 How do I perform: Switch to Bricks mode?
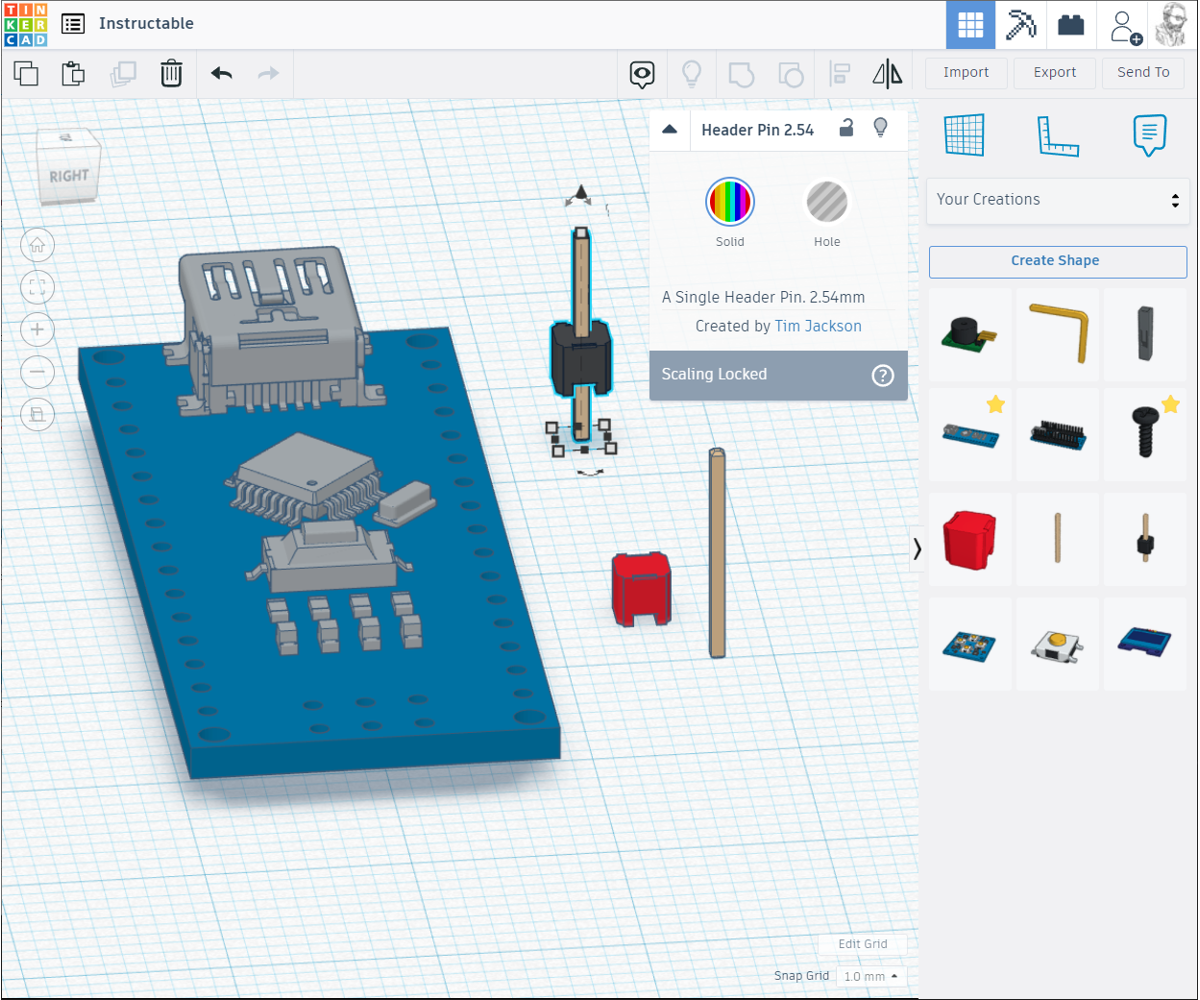click(1071, 25)
